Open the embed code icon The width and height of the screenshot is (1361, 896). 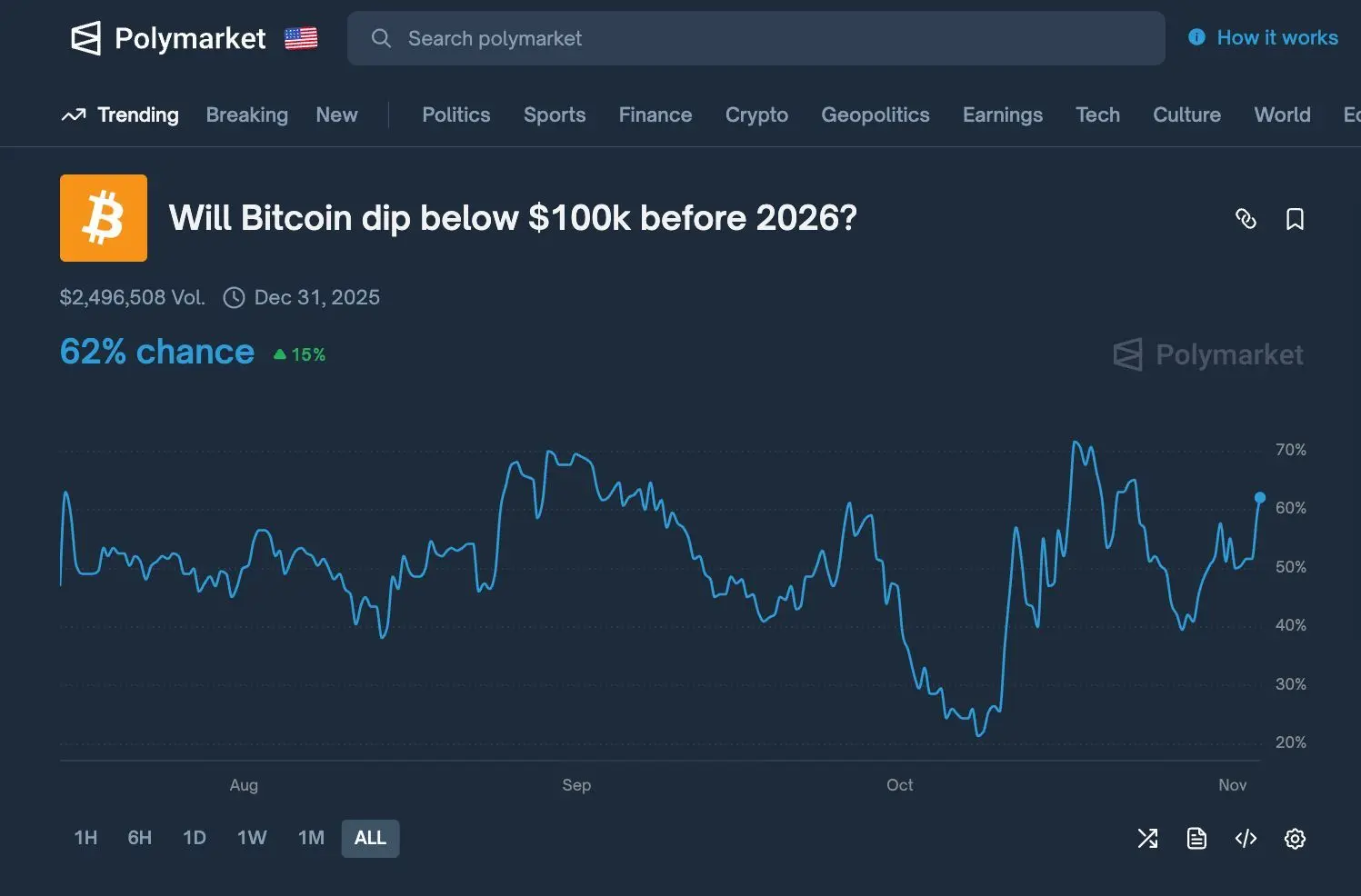coord(1246,838)
